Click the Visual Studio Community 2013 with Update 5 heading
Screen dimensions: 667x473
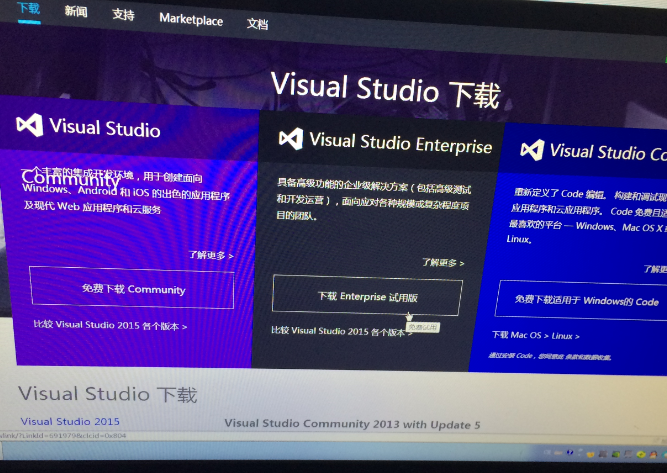coord(352,424)
